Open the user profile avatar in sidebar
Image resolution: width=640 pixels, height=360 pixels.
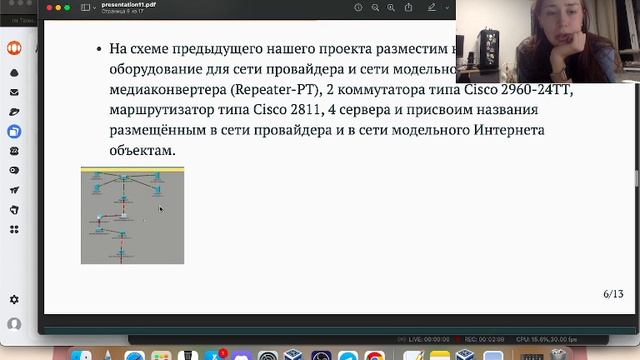click(x=14, y=324)
